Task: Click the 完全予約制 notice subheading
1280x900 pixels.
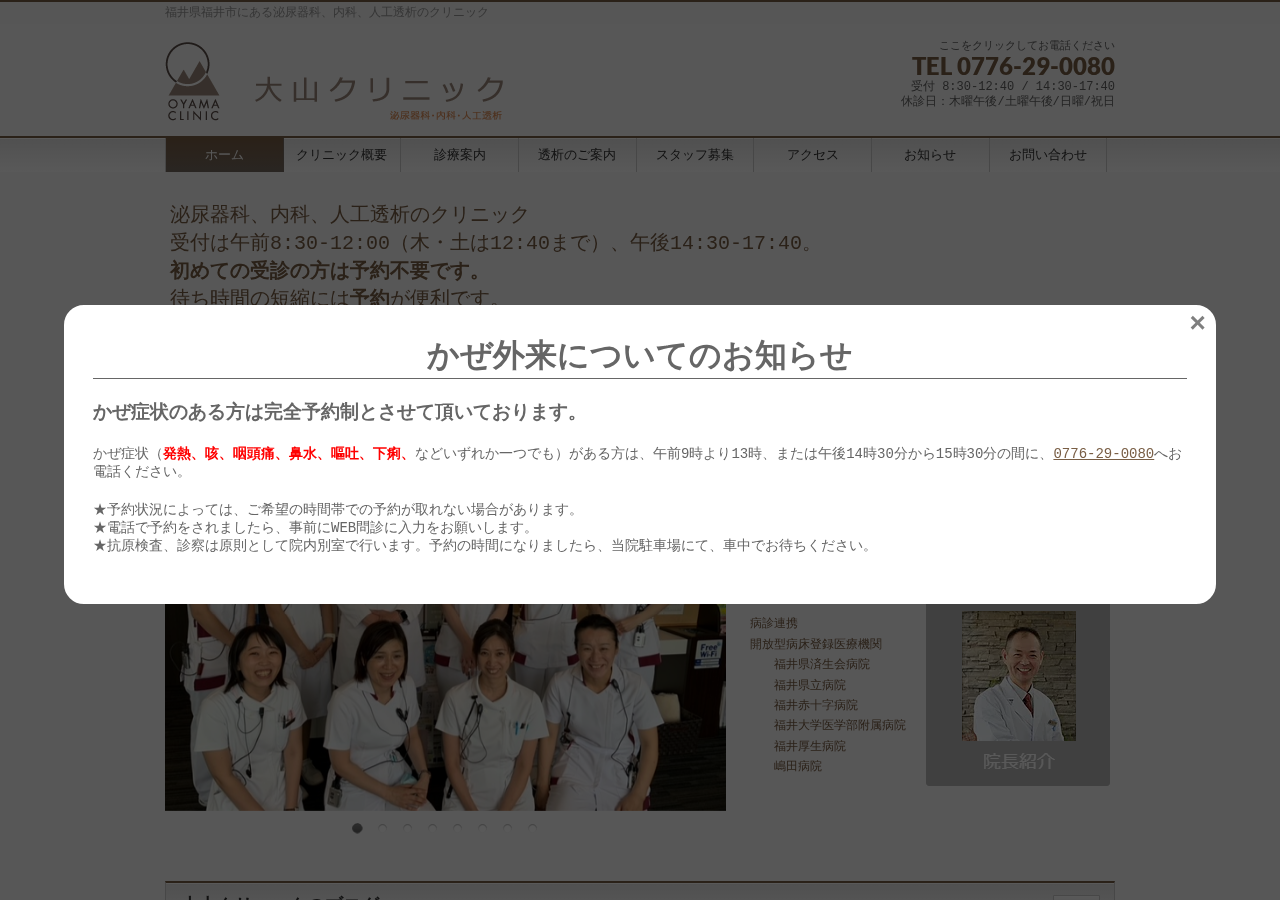Action: point(338,412)
